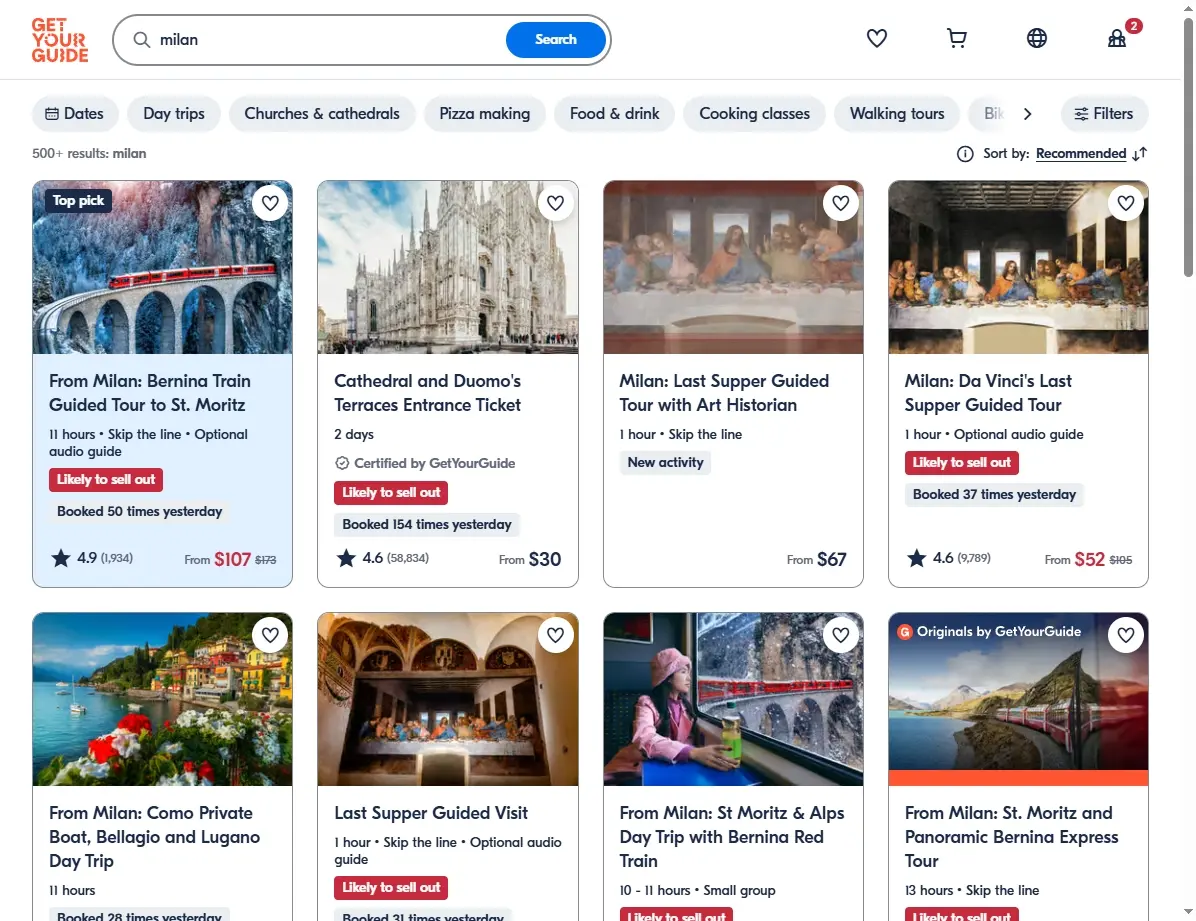1196x921 pixels.
Task: Save St Moritz & Alps Day Trip
Action: pyautogui.click(x=841, y=635)
